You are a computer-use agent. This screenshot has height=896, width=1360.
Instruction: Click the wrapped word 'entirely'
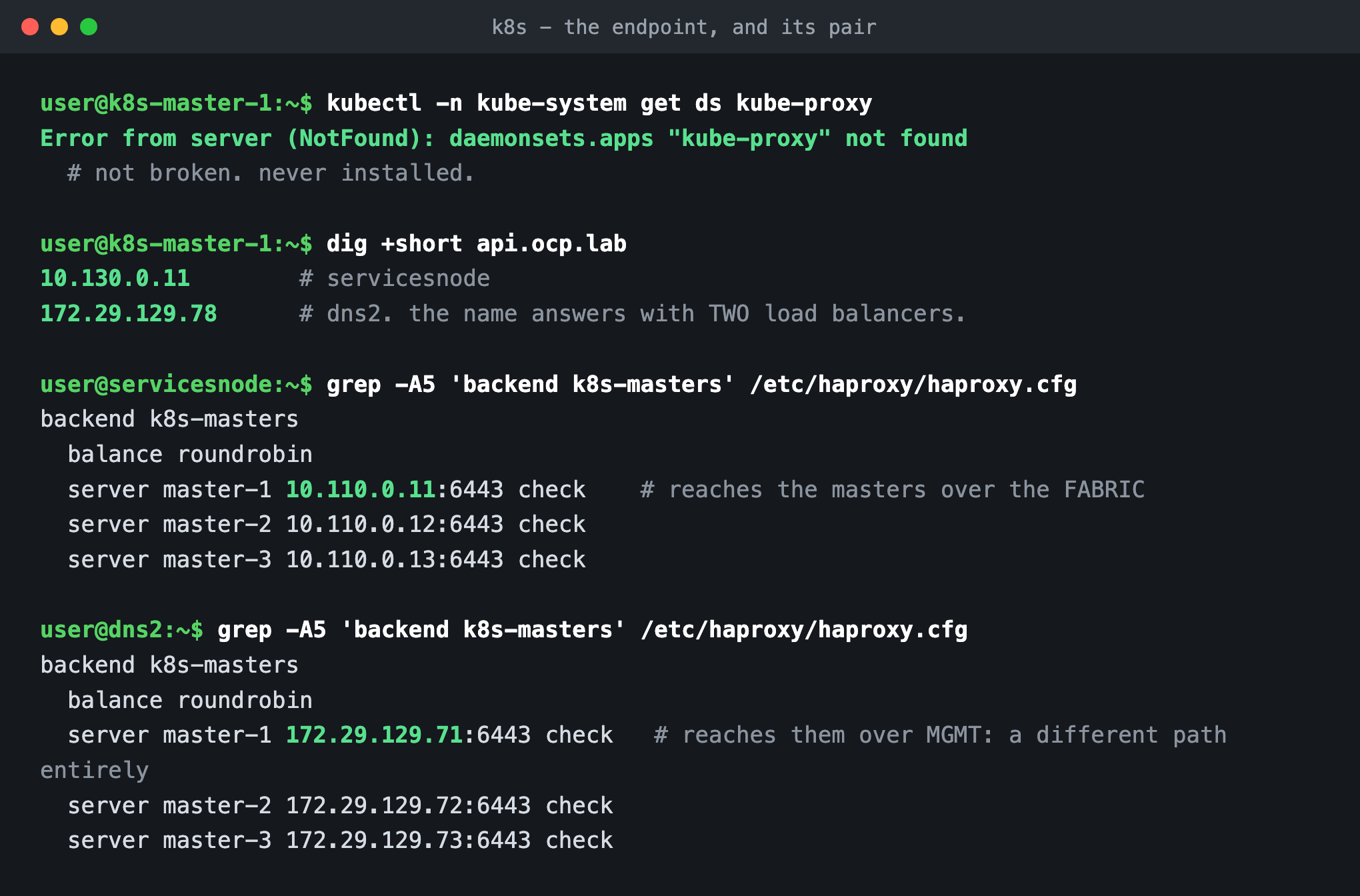[x=95, y=771]
